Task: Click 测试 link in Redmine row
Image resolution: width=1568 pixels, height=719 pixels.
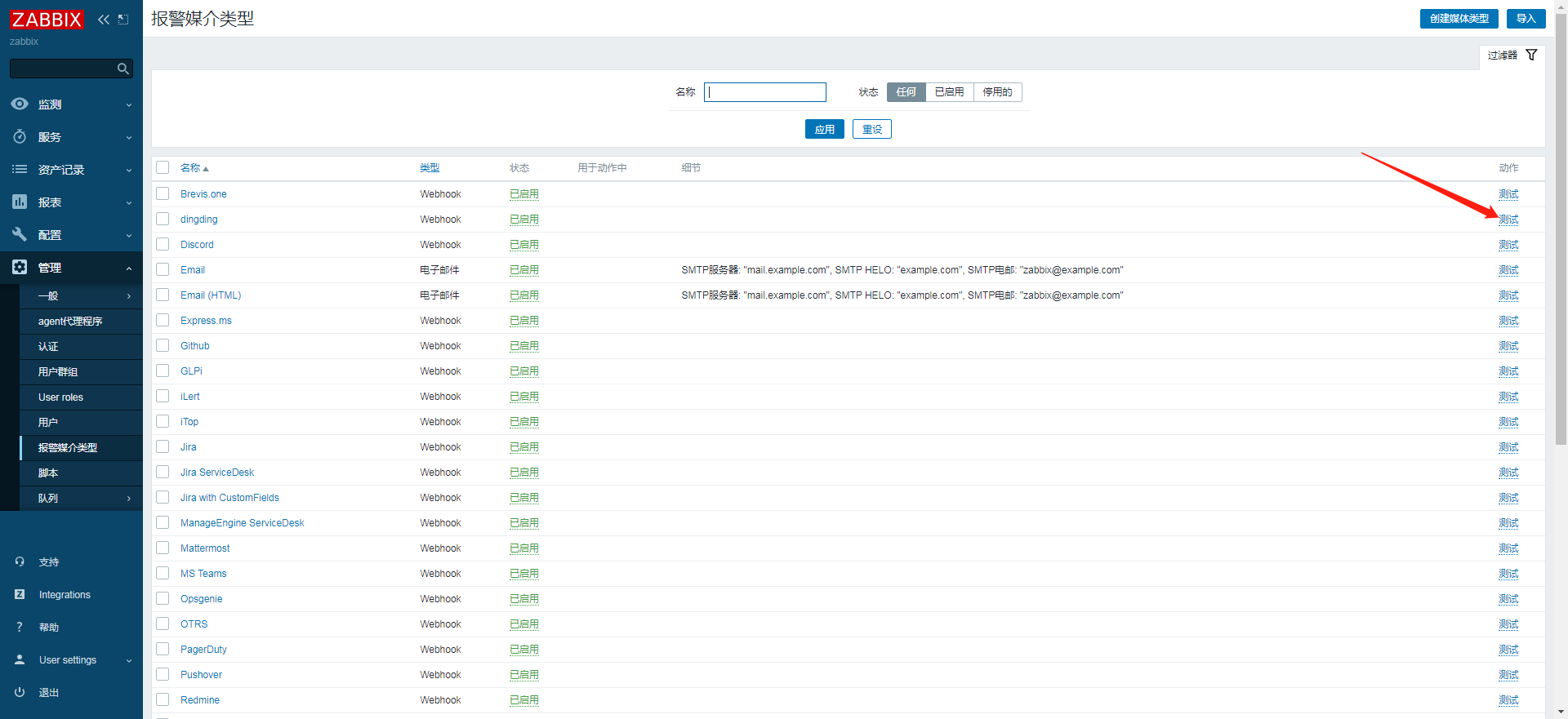Action: tap(1508, 700)
